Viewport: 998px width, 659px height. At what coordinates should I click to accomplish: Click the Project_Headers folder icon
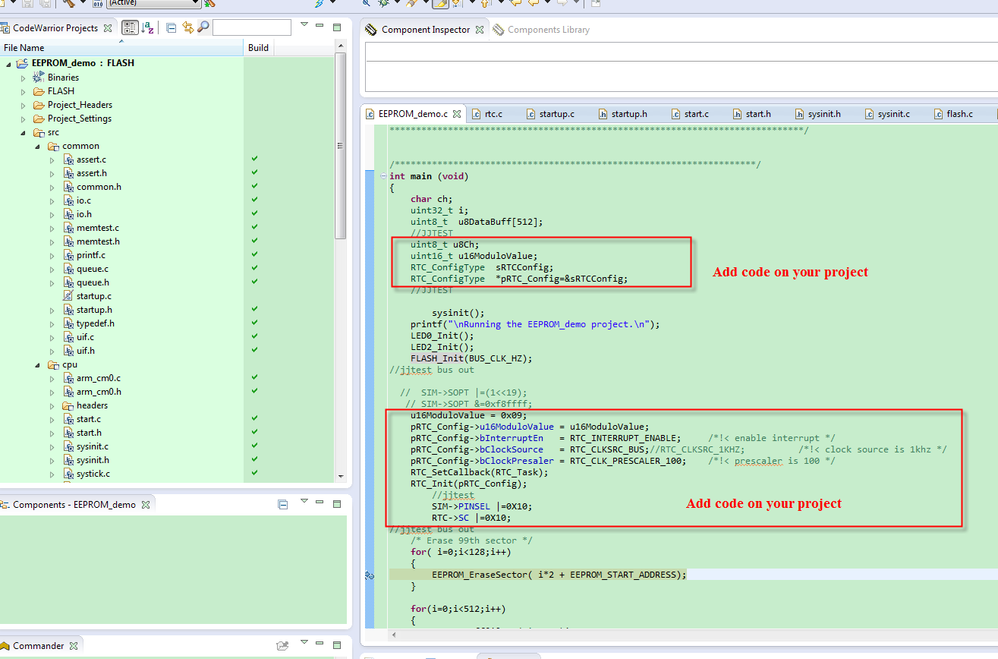click(39, 104)
